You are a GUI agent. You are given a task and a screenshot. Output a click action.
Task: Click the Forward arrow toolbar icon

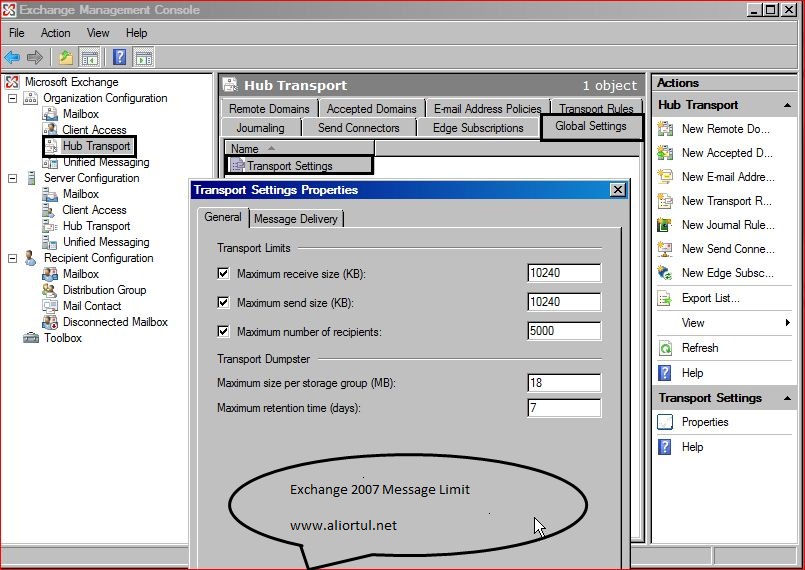(x=35, y=57)
